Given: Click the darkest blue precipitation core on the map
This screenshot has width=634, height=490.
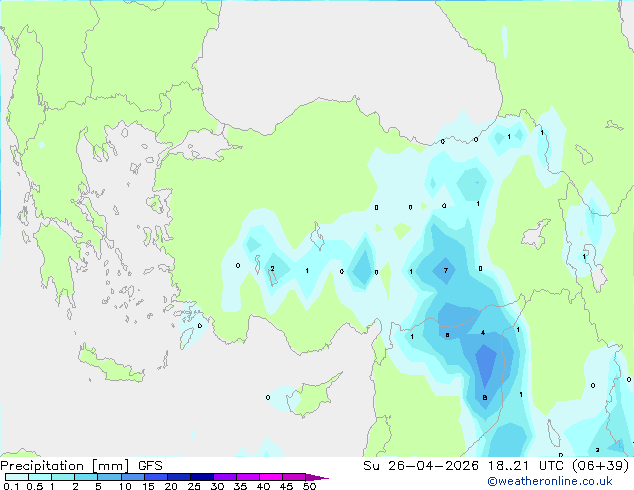Looking at the screenshot, I should [485, 364].
